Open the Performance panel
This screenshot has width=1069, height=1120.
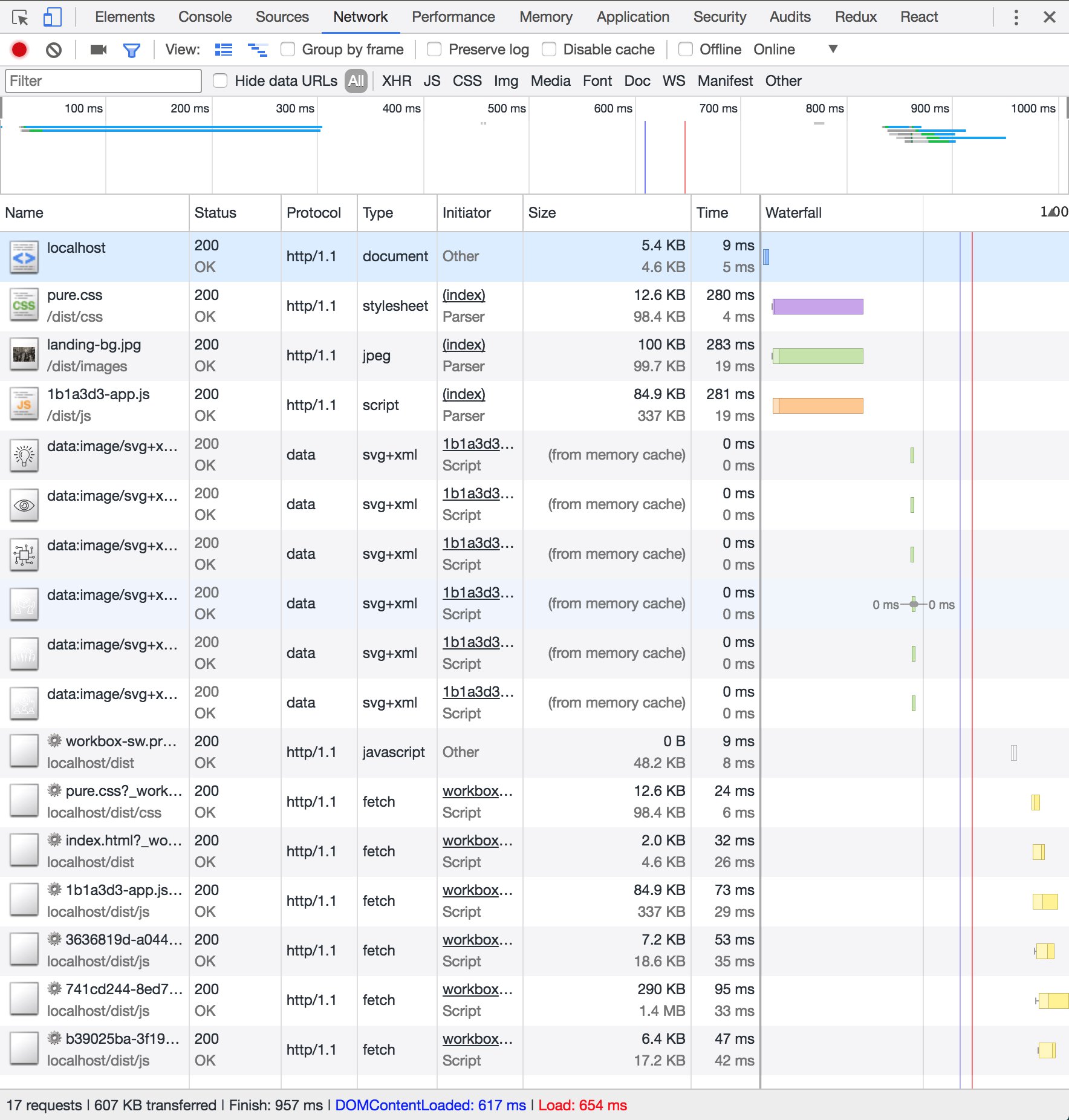[453, 16]
